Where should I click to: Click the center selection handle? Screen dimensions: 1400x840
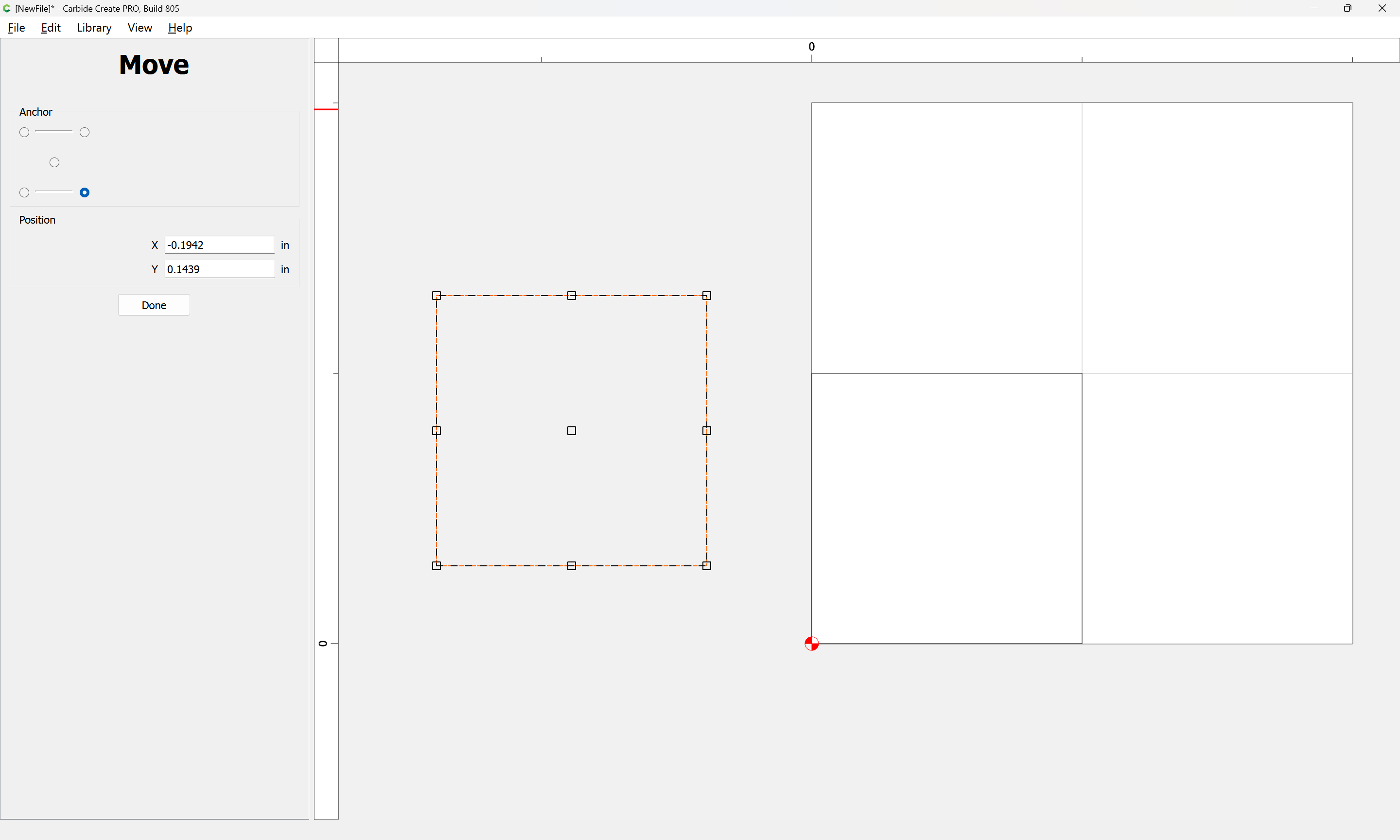click(572, 431)
